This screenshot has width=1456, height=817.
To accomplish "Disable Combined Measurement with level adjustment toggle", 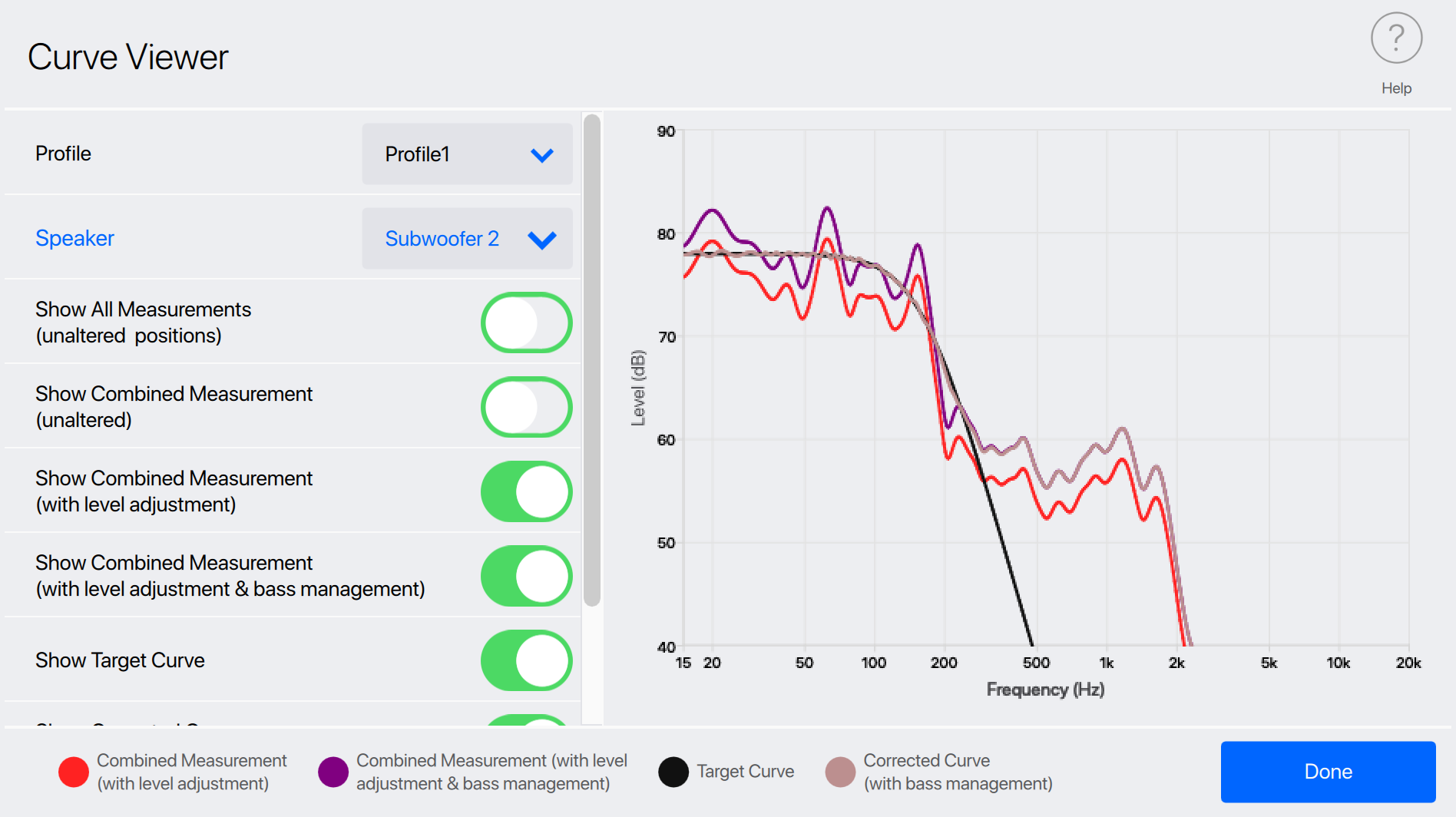I will click(x=526, y=491).
